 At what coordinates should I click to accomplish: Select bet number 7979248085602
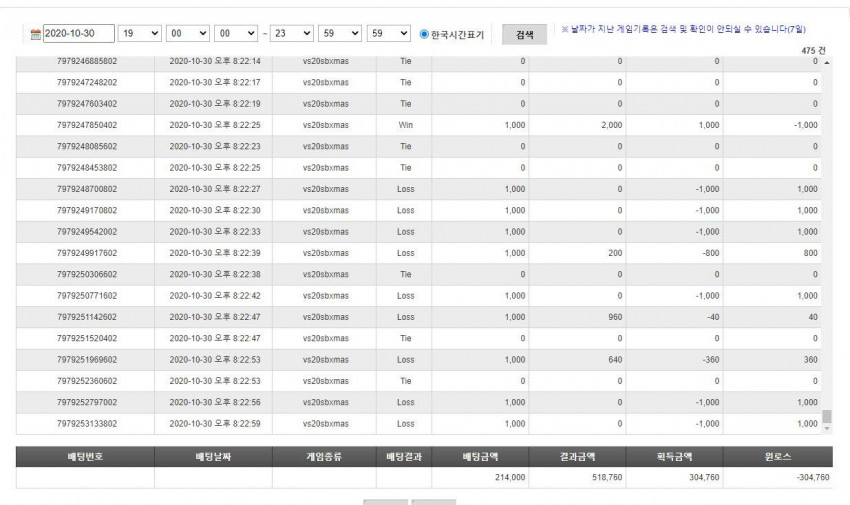pos(87,146)
